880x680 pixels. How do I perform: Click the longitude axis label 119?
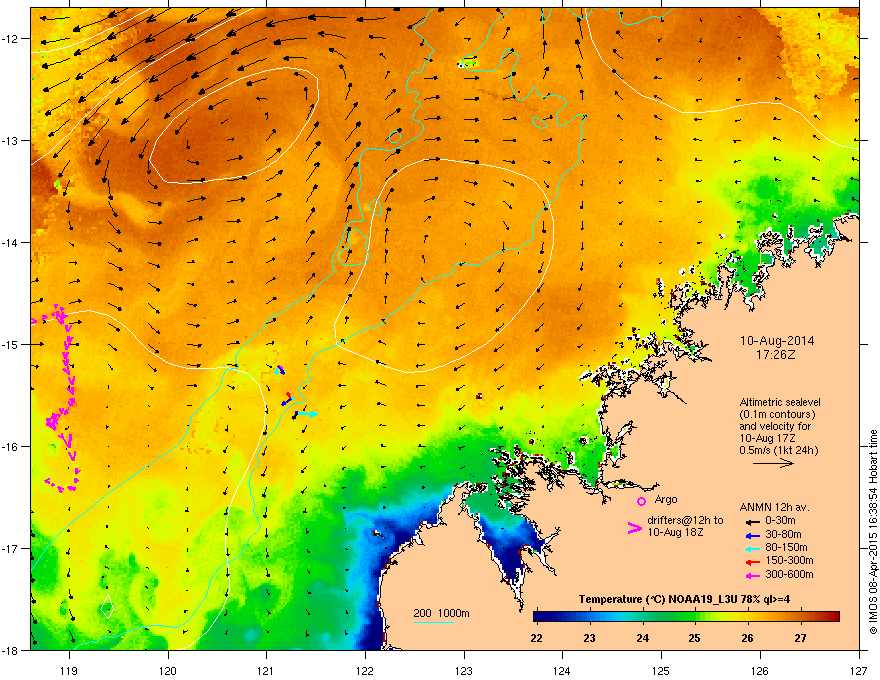pos(69,670)
